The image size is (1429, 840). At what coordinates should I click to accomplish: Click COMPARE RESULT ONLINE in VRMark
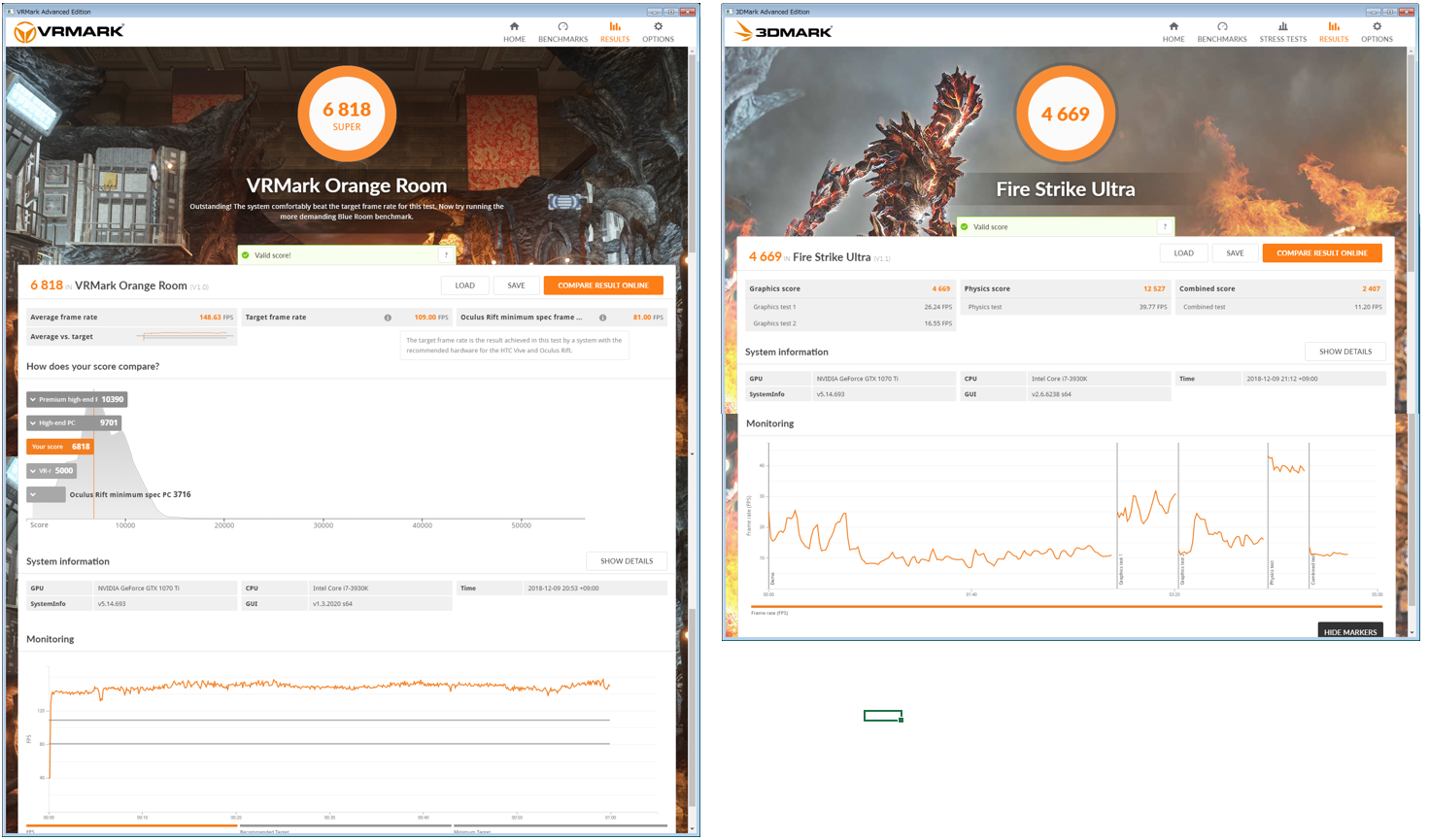[603, 286]
